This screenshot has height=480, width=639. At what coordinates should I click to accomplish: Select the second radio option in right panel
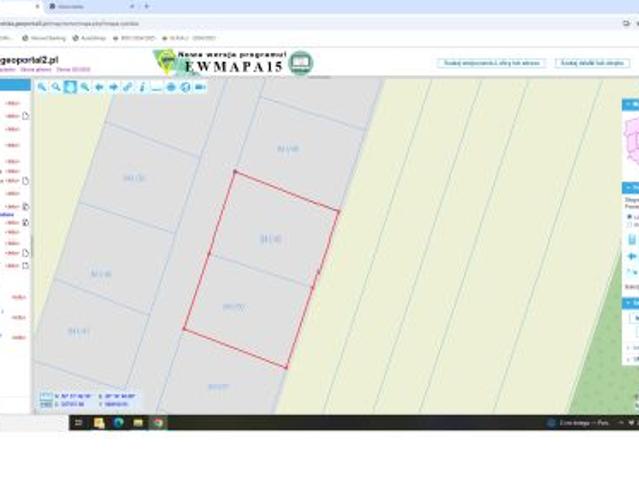[x=627, y=224]
